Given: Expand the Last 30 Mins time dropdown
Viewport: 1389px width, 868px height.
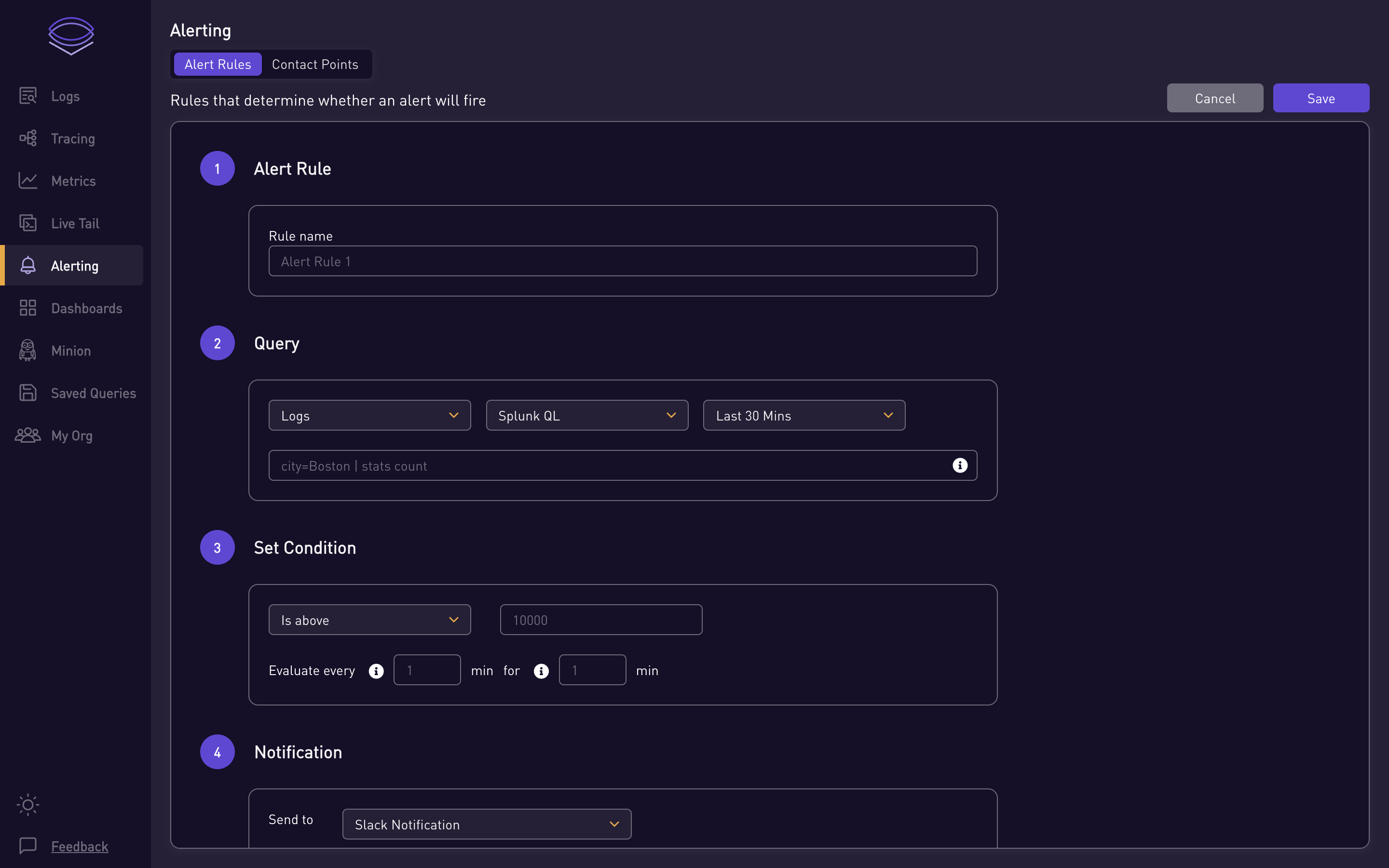Looking at the screenshot, I should [803, 415].
